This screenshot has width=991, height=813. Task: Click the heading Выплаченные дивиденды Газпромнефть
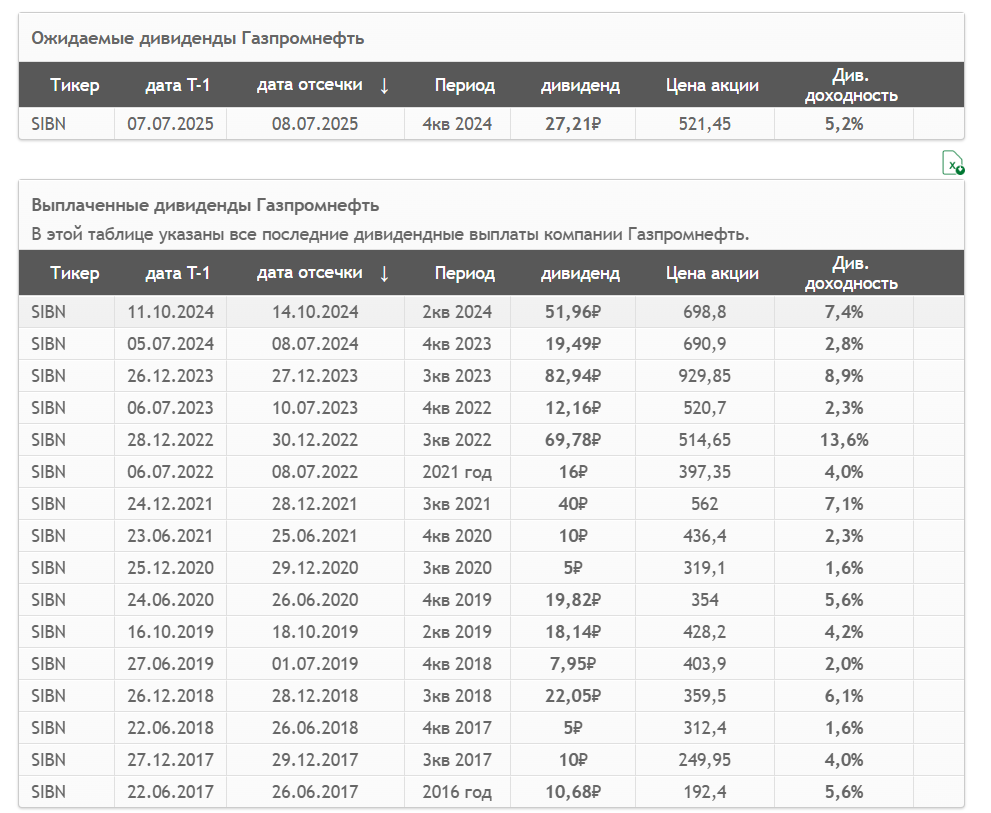pos(205,205)
